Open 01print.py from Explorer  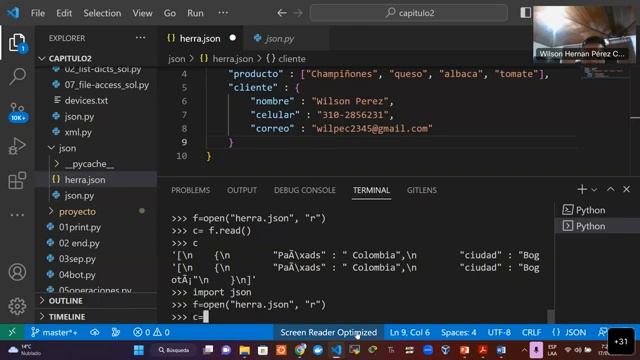point(80,227)
